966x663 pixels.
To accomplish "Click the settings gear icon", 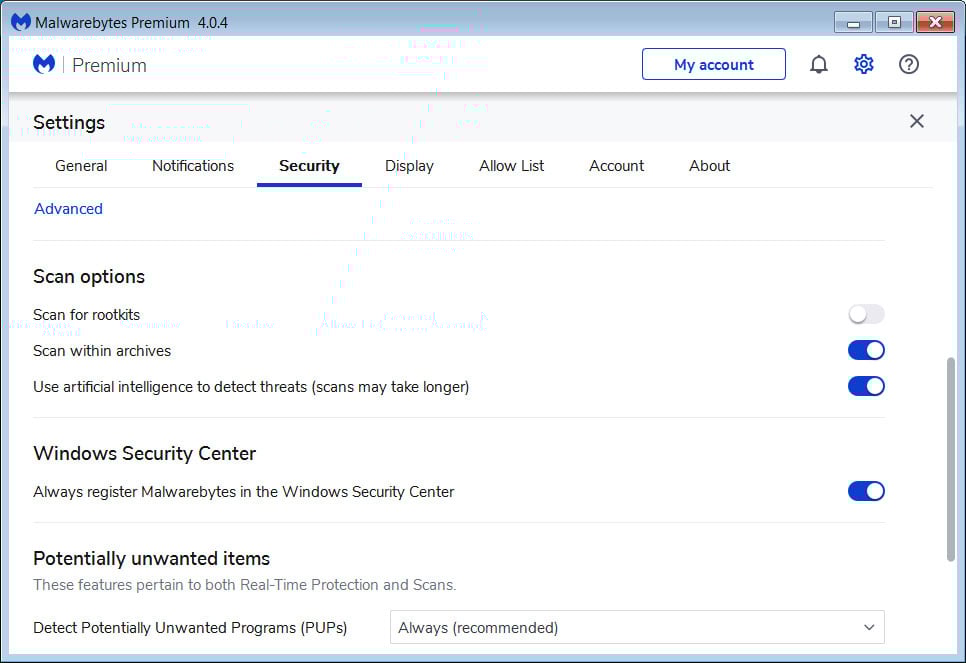I will [x=864, y=64].
